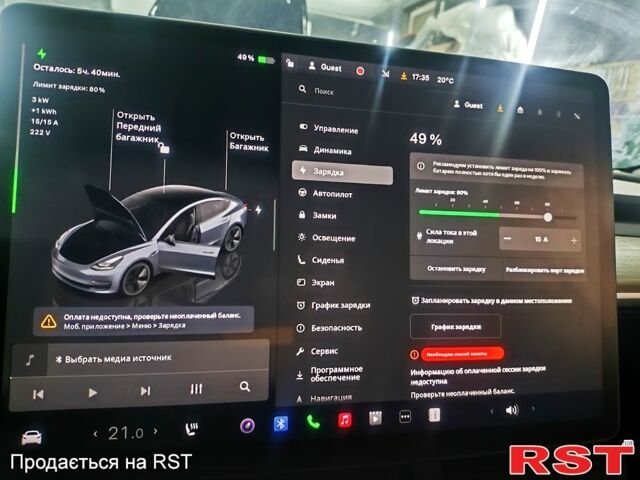Open the Сиденья menu
Image resolution: width=640 pixels, height=480 pixels.
(320, 260)
